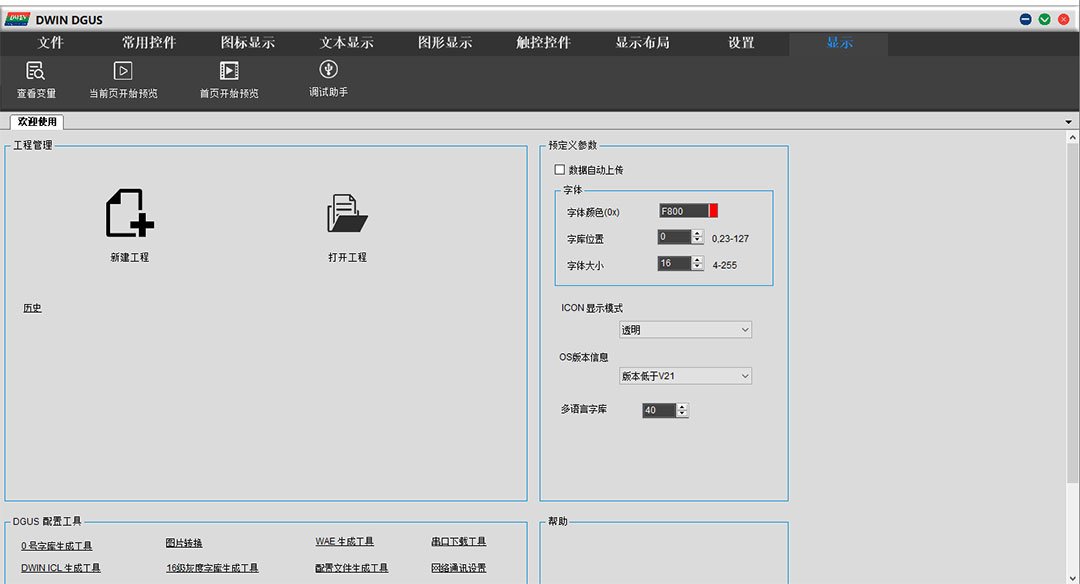Minimize the window using blue button
Viewport: 1080px width, 584px height.
pyautogui.click(x=1026, y=19)
